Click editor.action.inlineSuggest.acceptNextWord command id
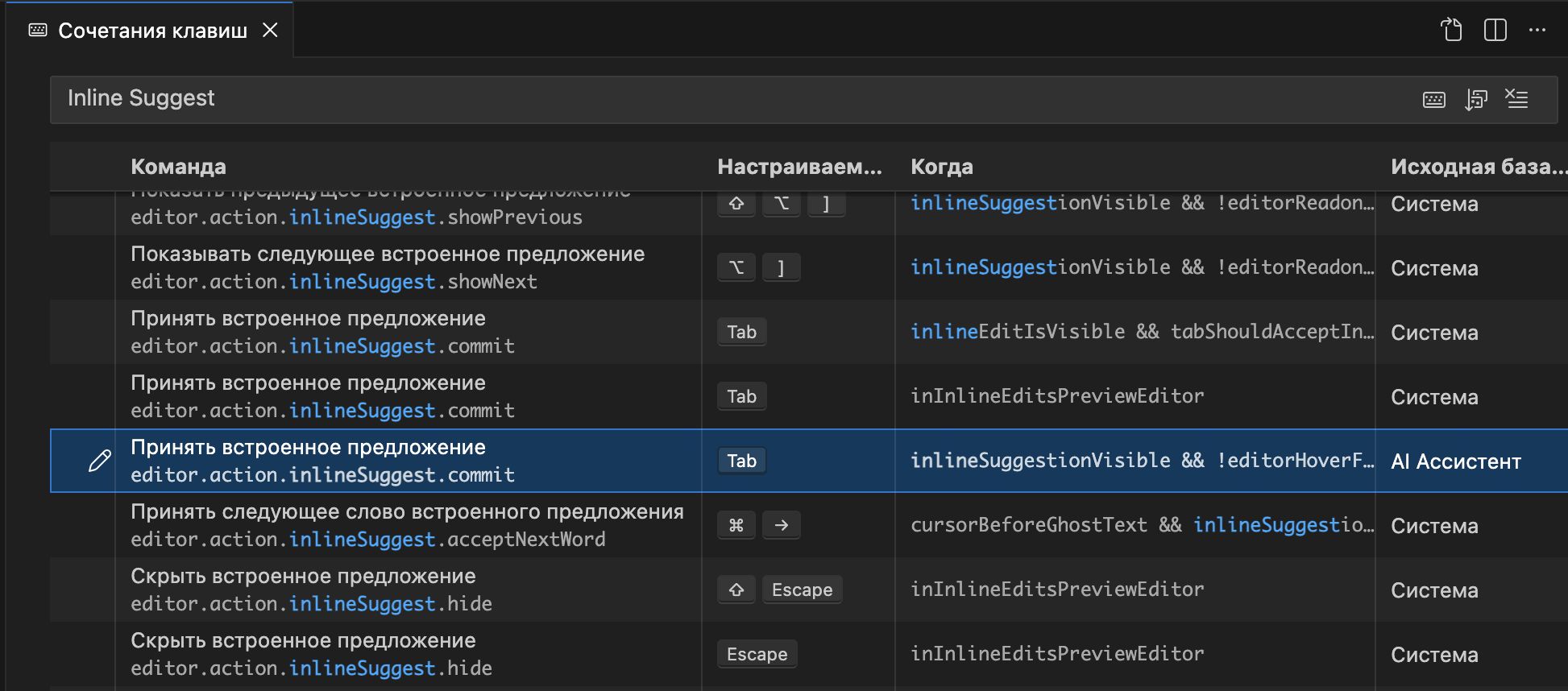 368,540
